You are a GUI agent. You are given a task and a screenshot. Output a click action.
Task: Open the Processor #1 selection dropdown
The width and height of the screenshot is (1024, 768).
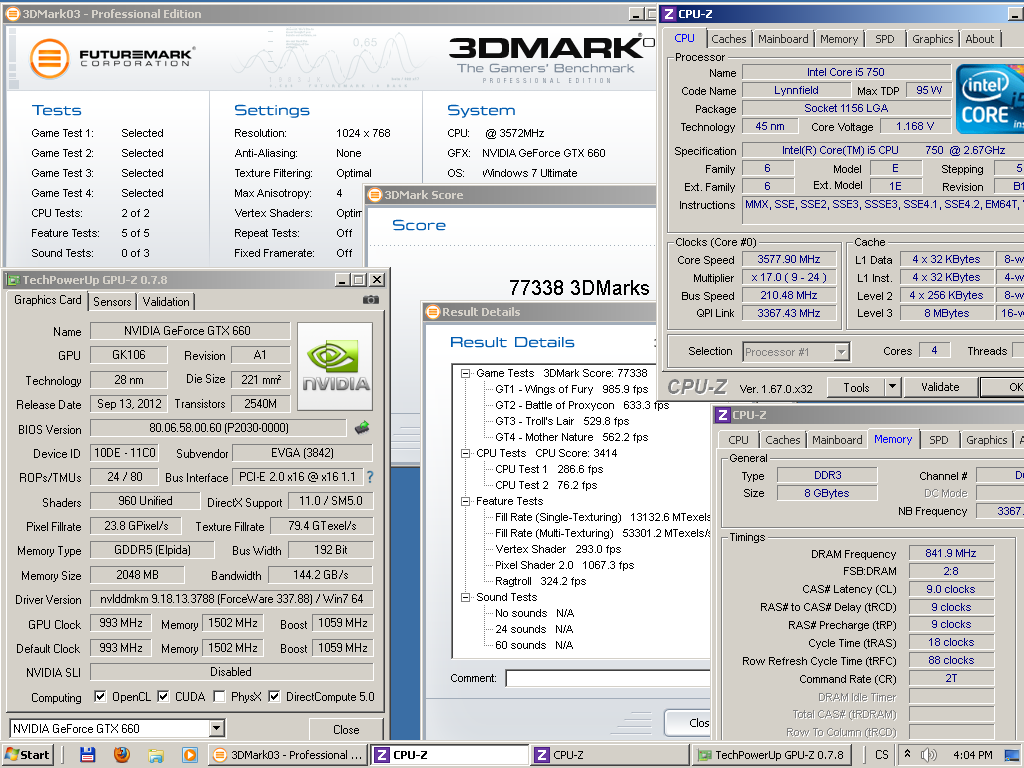pos(842,352)
